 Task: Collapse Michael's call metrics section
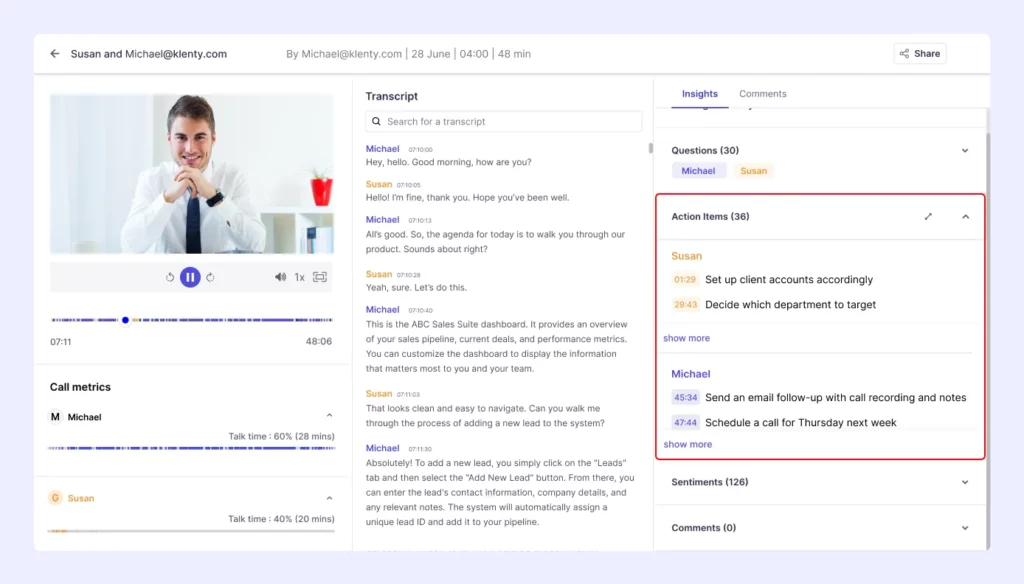[329, 416]
